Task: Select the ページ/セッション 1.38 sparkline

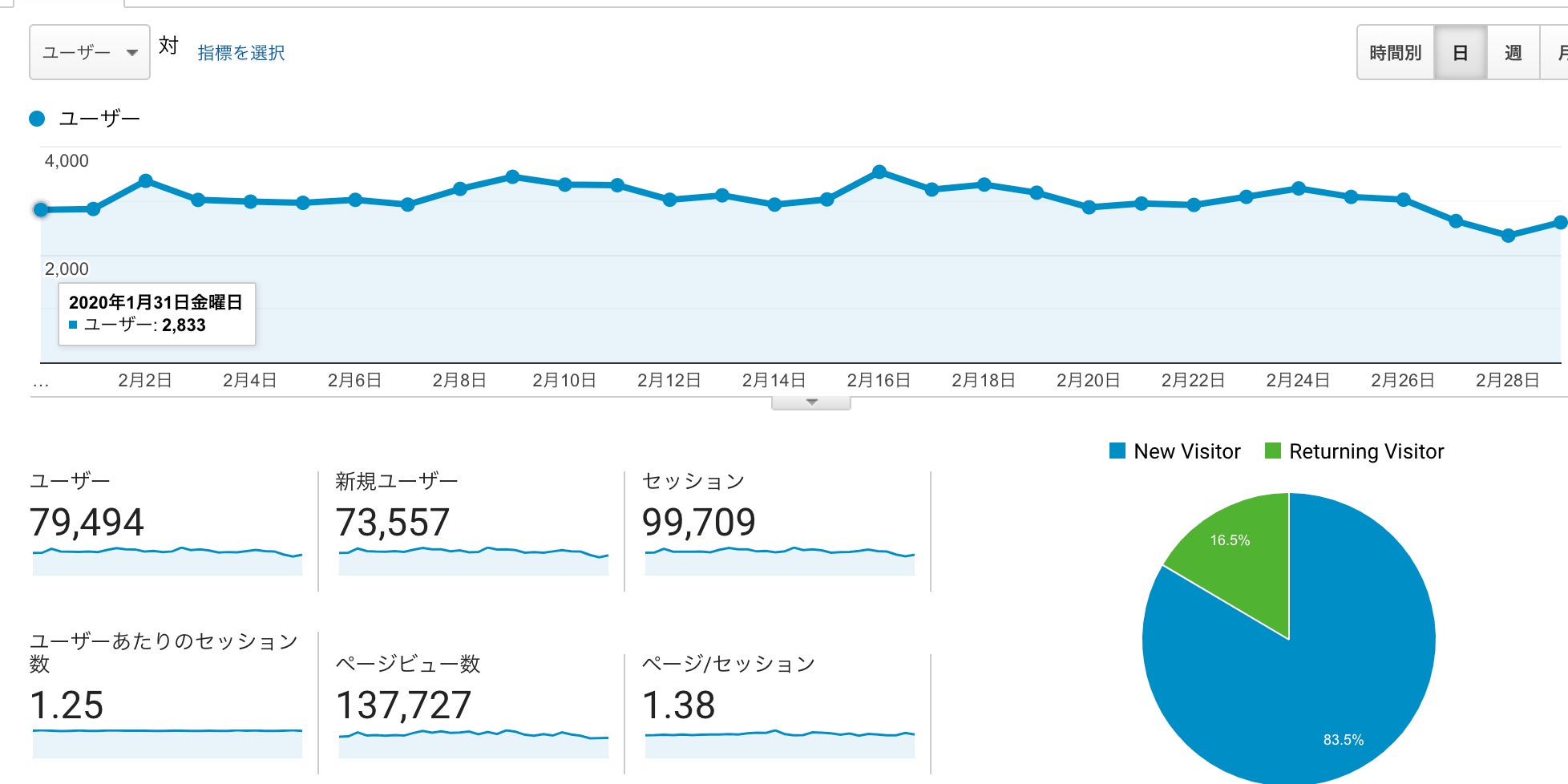Action: [779, 744]
